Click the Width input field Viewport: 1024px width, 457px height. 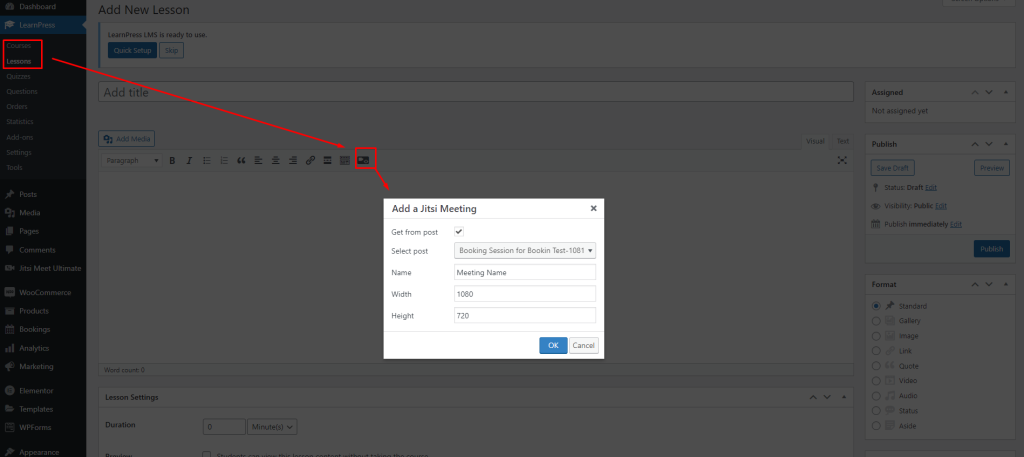tap(525, 294)
